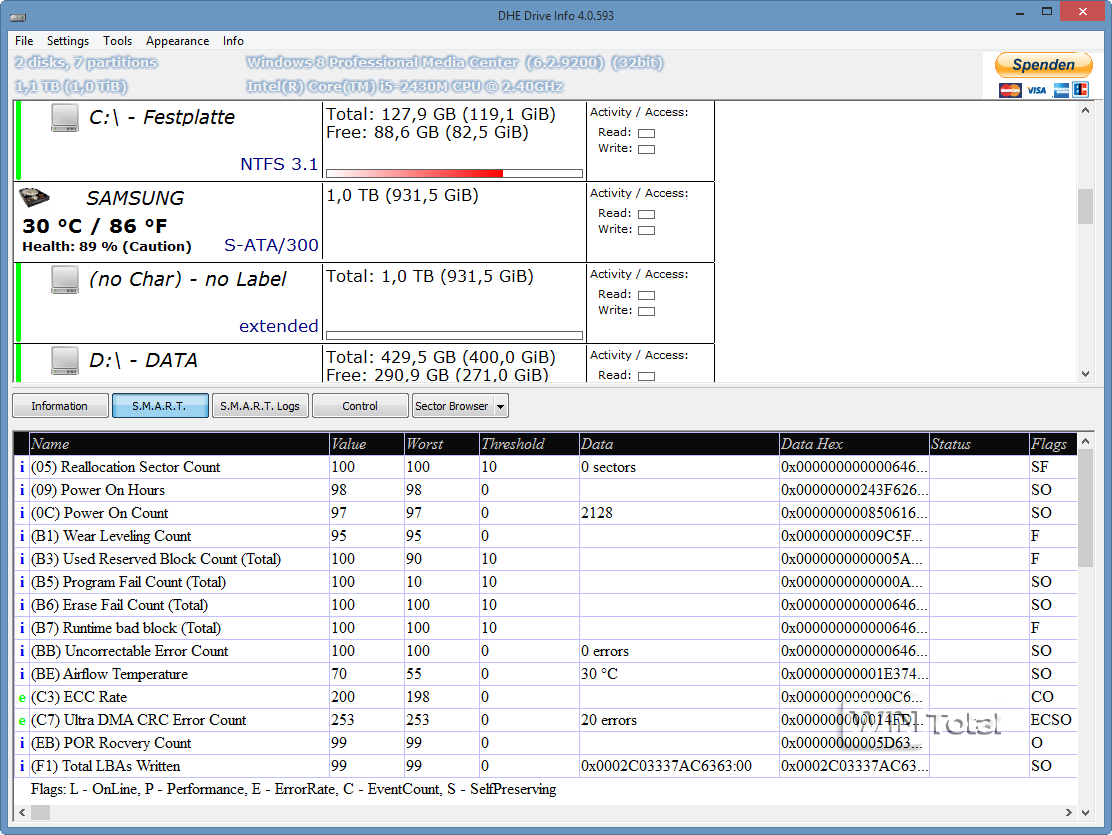The width and height of the screenshot is (1112, 835).
Task: Click the Spenden donate button
Action: (x=1043, y=65)
